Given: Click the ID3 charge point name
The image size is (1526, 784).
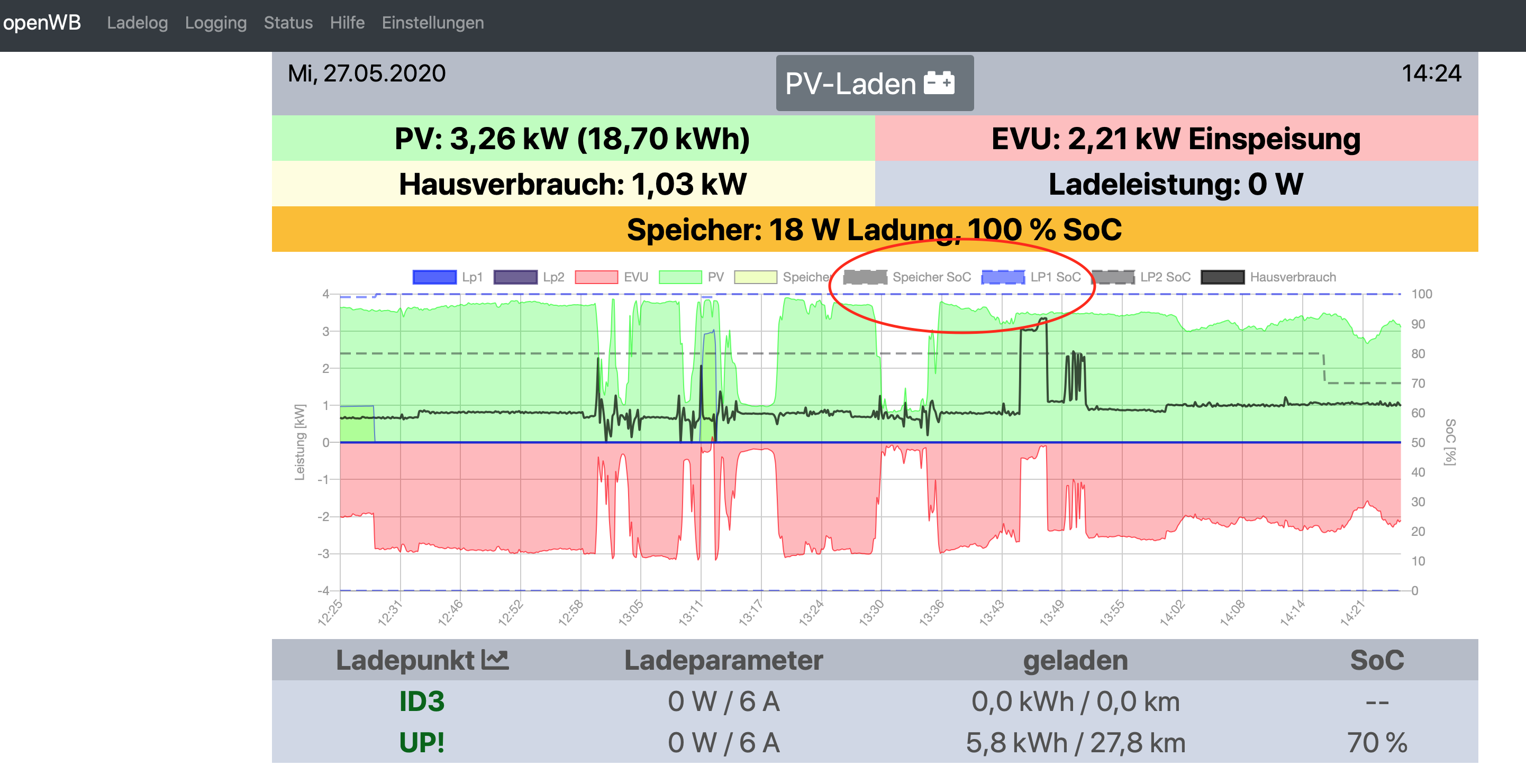Looking at the screenshot, I should point(422,701).
